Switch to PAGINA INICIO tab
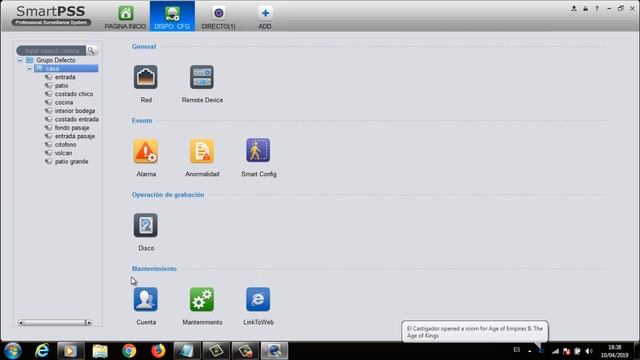Screen dimensions: 640x360 coord(125,17)
